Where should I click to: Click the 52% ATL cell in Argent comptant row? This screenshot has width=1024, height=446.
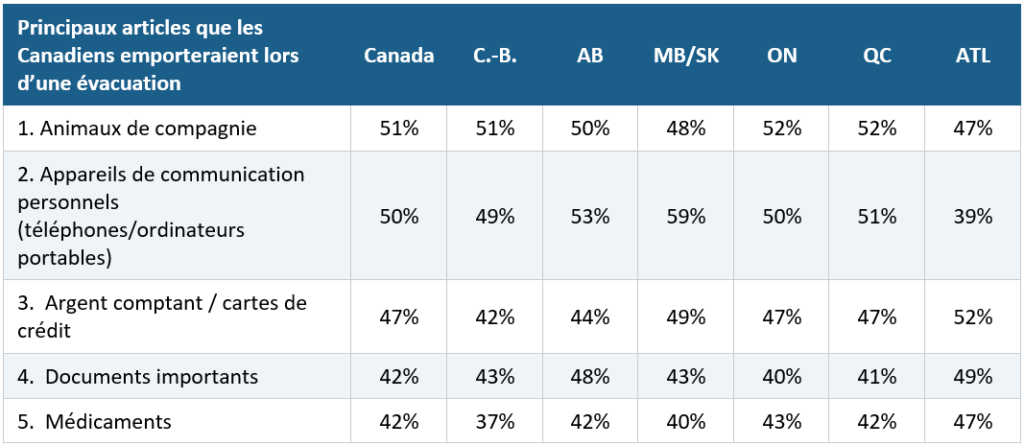coord(973,317)
